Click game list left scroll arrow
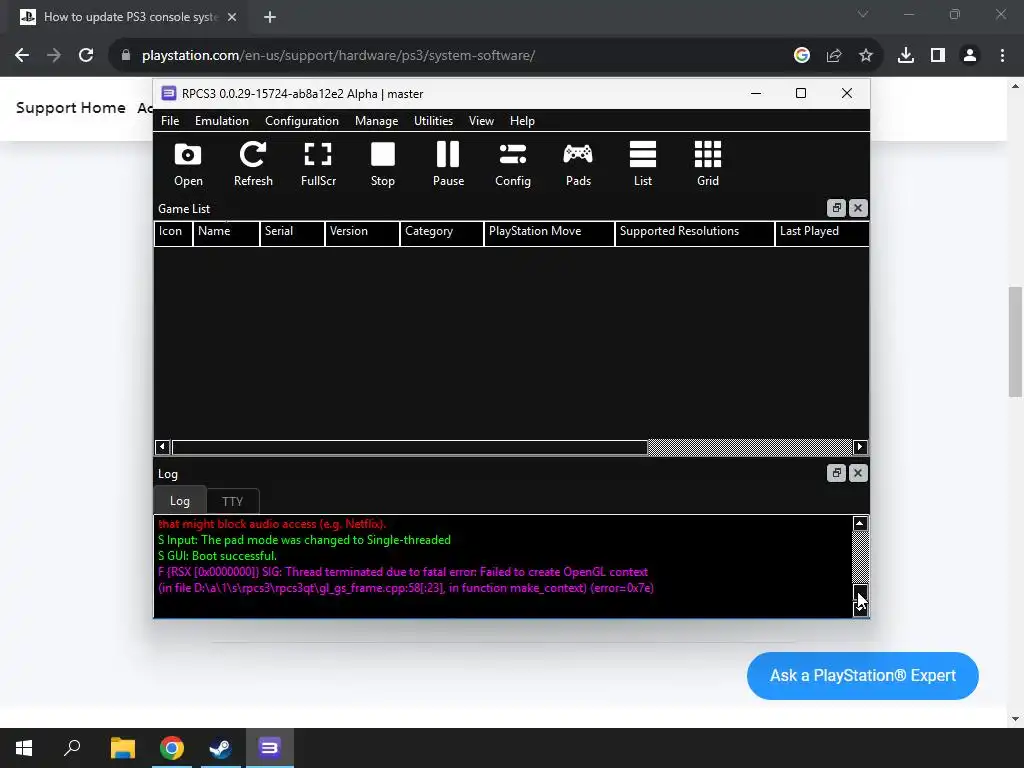The height and width of the screenshot is (768, 1024). point(162,447)
